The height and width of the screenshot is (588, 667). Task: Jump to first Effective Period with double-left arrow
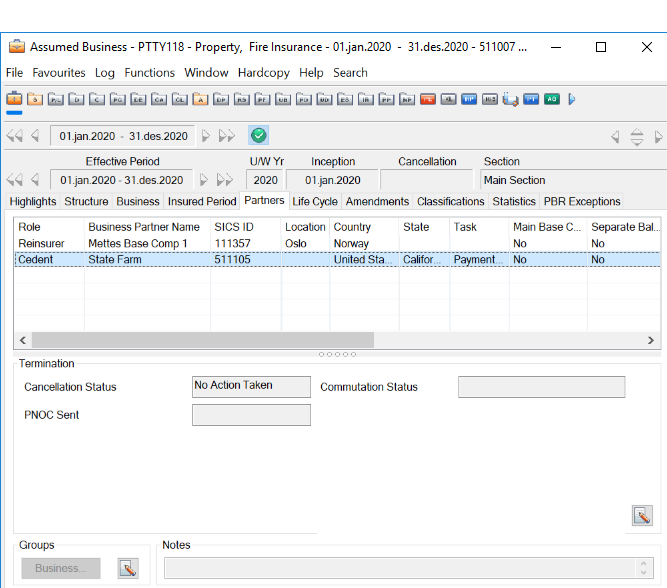(15, 180)
